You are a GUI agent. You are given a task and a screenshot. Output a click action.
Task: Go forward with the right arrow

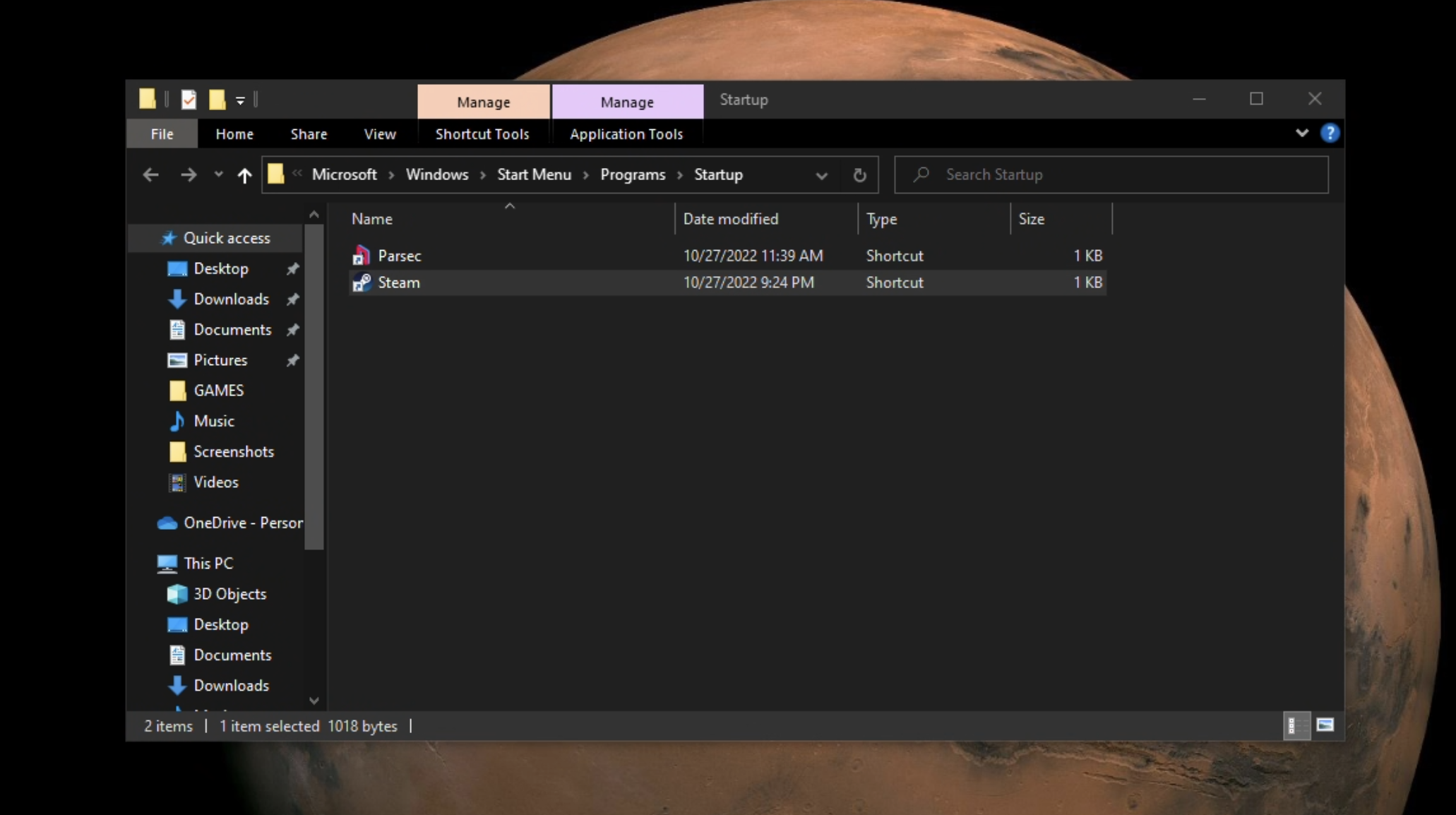click(x=188, y=174)
